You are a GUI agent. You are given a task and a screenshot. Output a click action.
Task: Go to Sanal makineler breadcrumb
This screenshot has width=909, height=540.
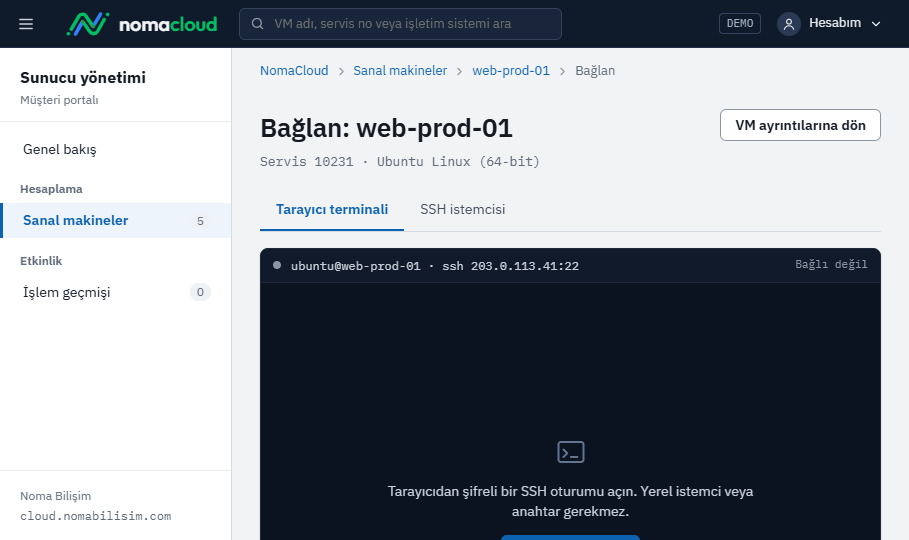tap(400, 71)
